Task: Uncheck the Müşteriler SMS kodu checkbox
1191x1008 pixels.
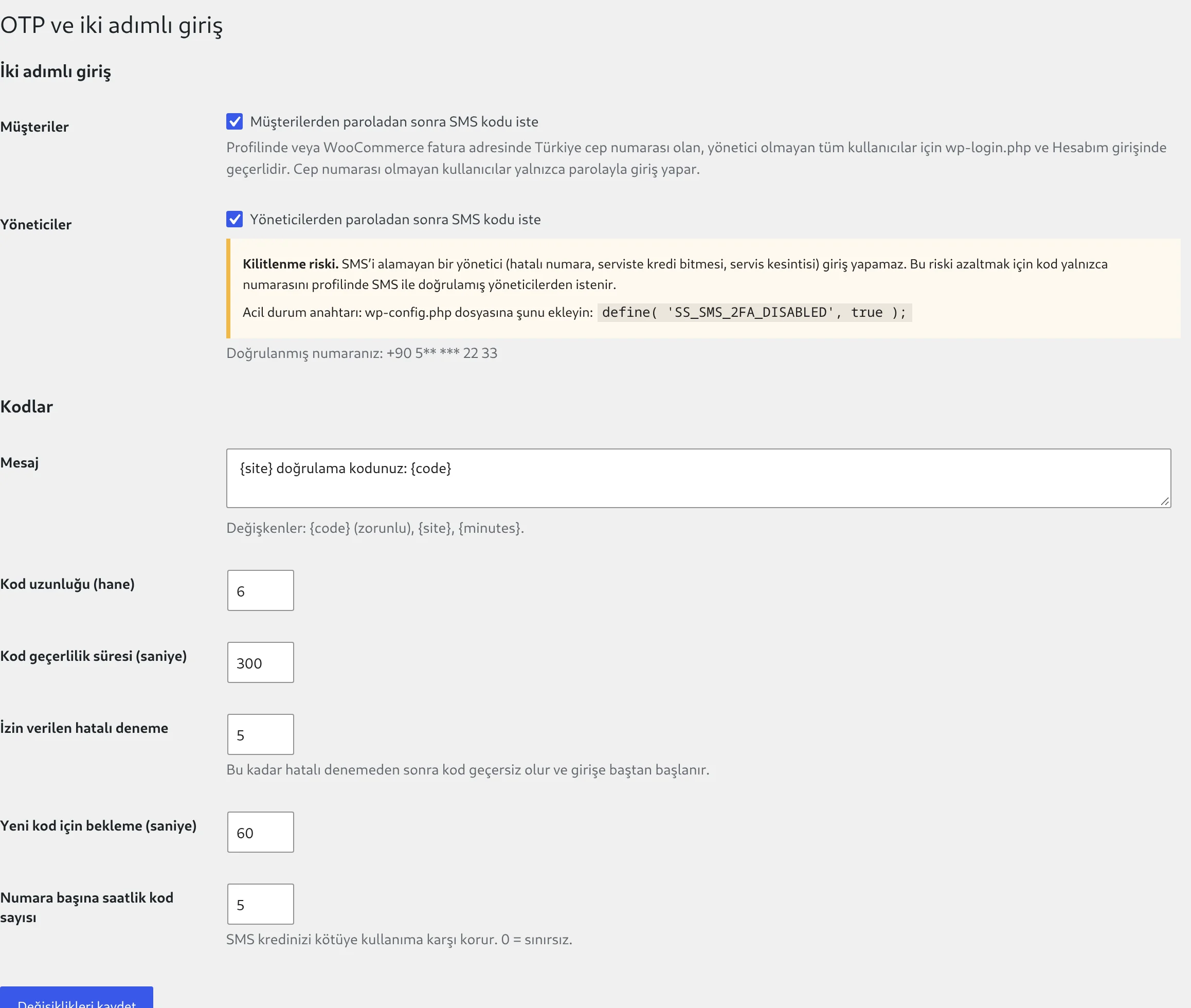Action: (x=234, y=121)
